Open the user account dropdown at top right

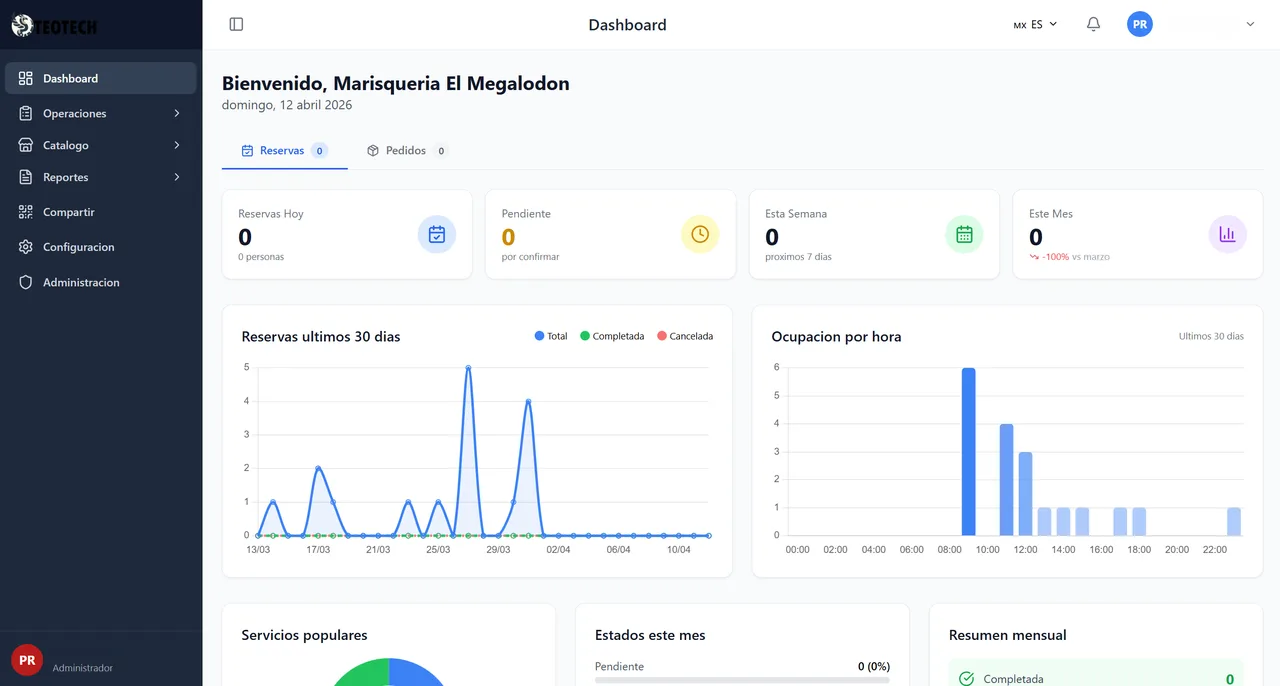click(1249, 23)
